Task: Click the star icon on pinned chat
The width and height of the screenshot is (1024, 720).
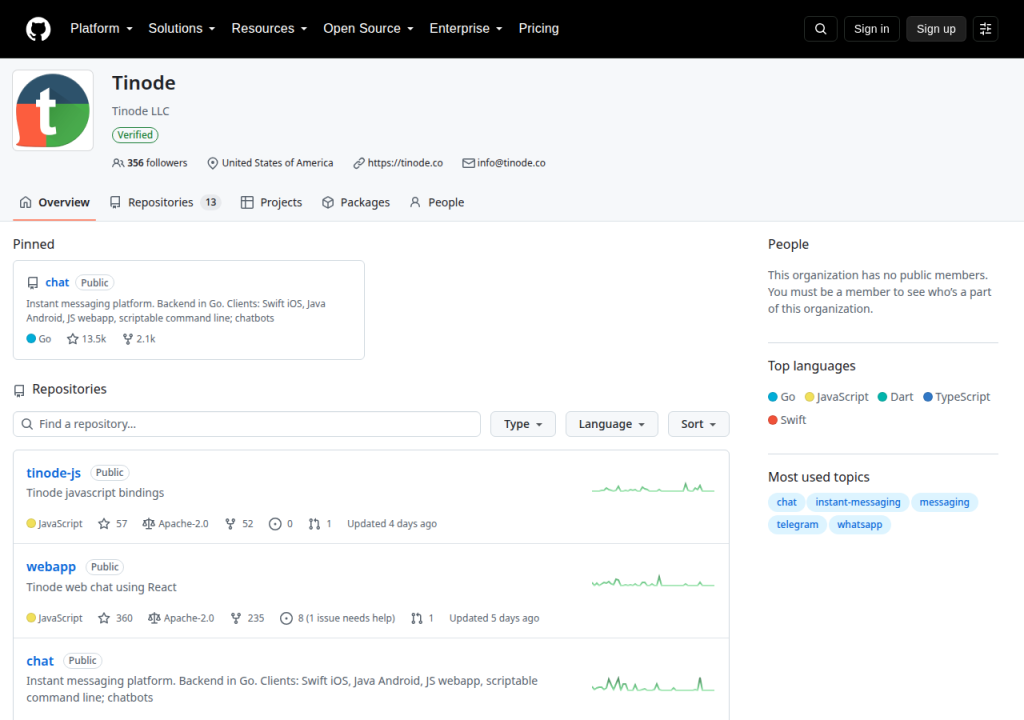Action: 72,338
